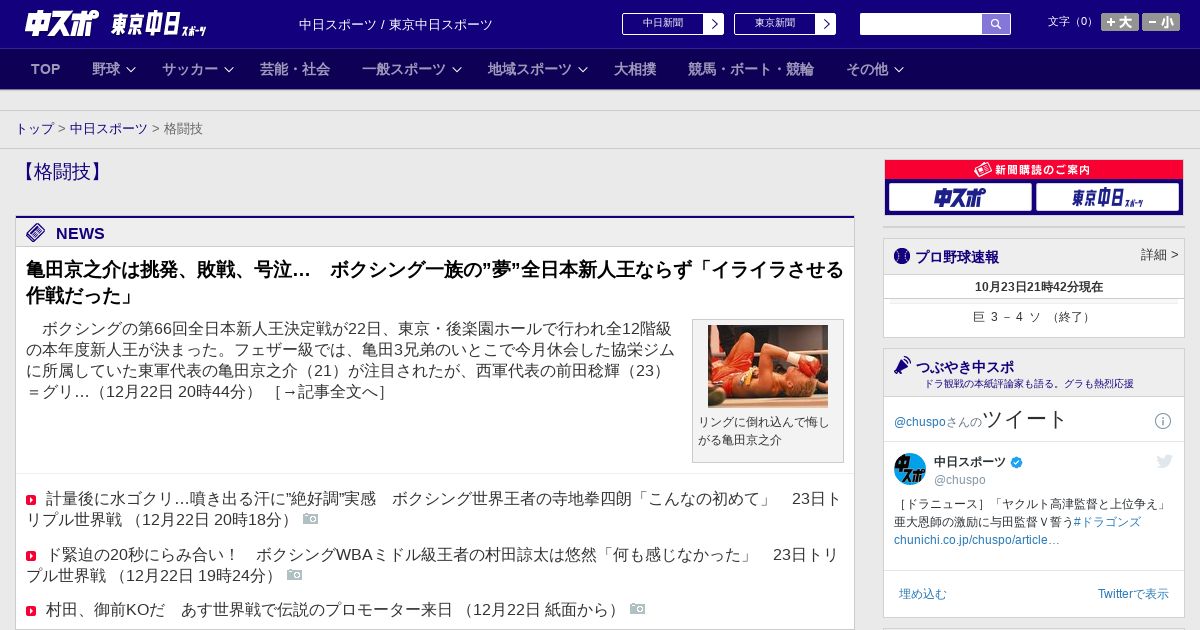Expand the 一般スポーツ dropdown chevron
The height and width of the screenshot is (630, 1200).
457,69
